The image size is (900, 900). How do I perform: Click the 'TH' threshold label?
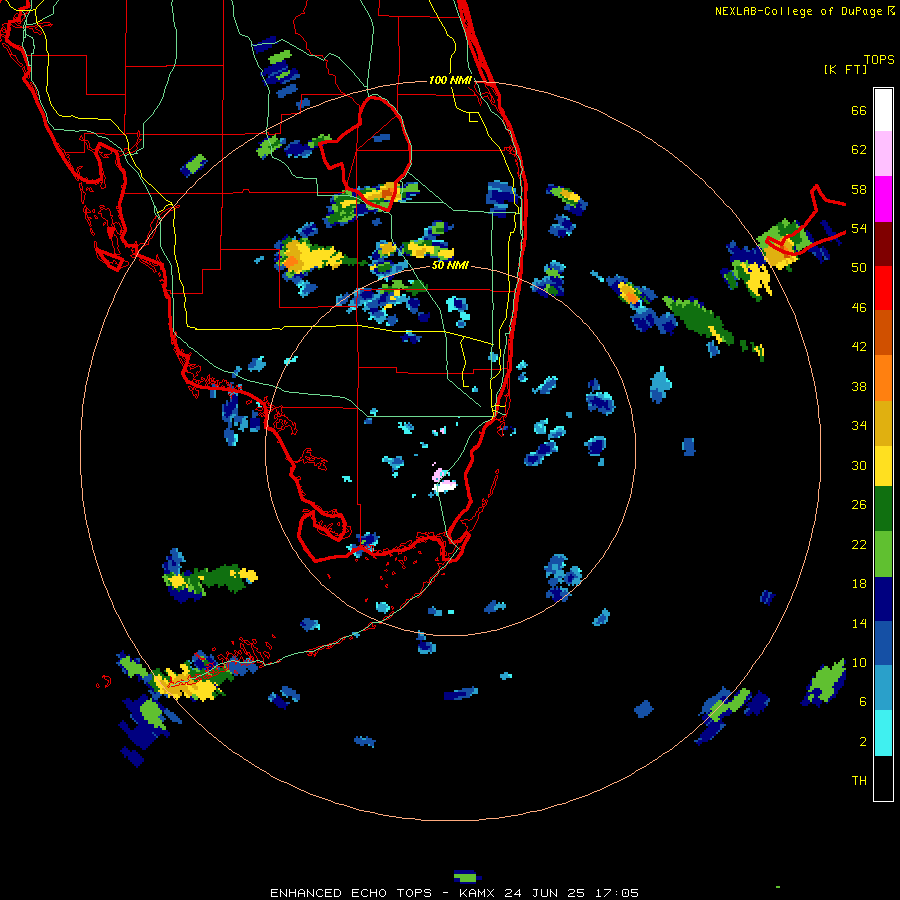coord(859,781)
